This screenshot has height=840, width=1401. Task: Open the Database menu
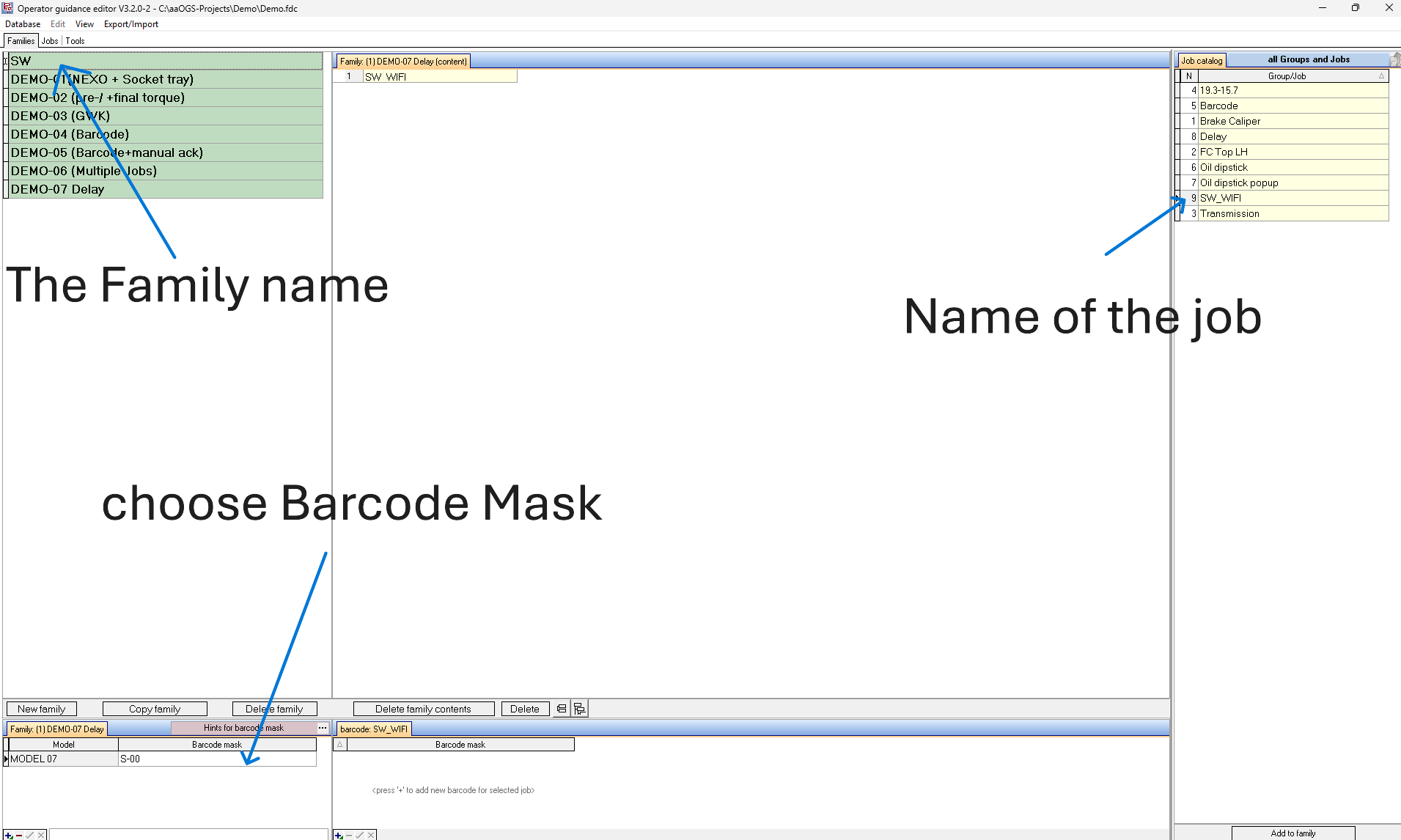(23, 24)
